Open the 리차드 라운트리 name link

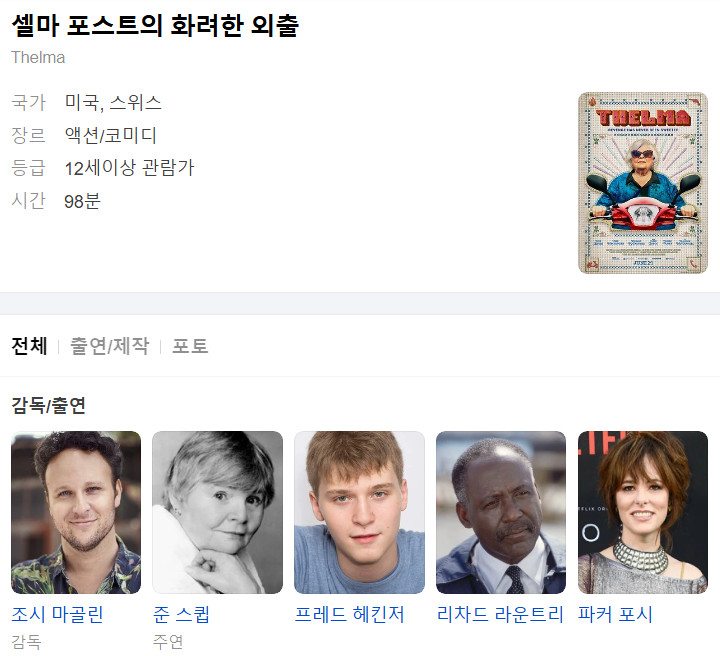[x=500, y=614]
